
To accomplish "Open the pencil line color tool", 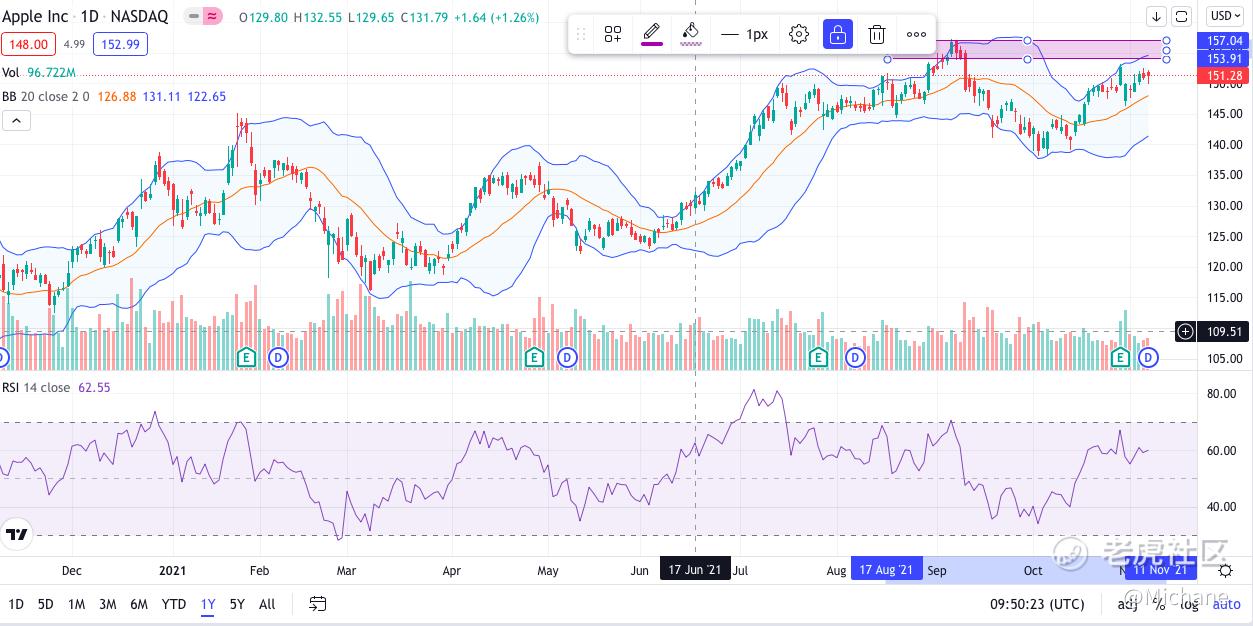I will click(651, 34).
